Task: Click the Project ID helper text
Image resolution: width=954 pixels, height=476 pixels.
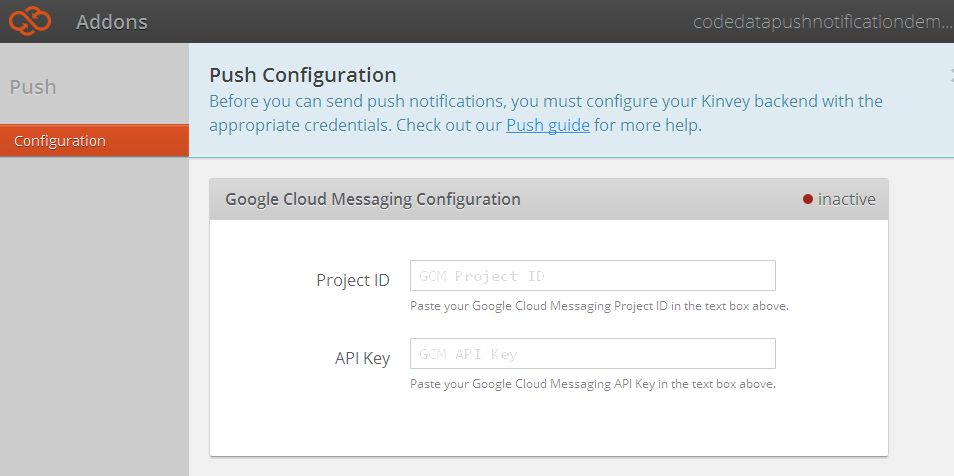Action: pyautogui.click(x=599, y=306)
